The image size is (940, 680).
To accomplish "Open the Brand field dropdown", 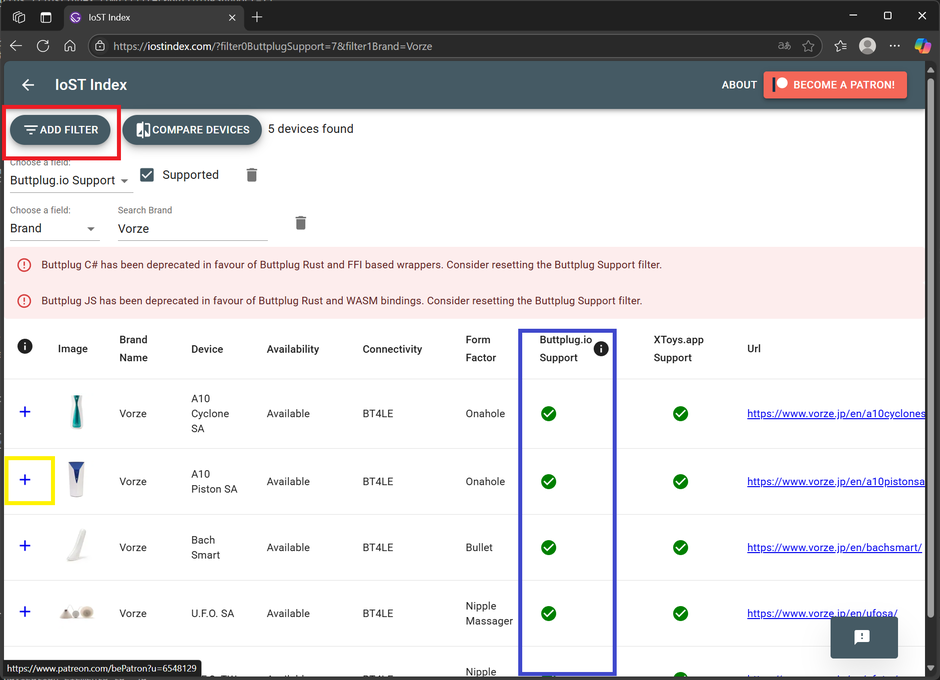I will tap(54, 228).
